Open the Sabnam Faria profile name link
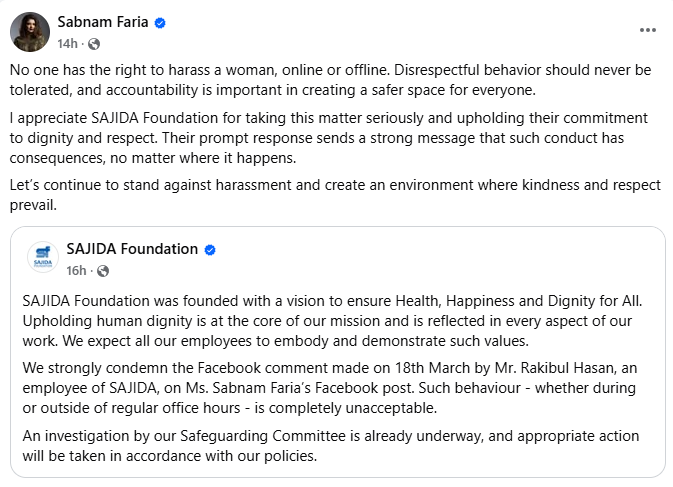Image resolution: width=673 pixels, height=487 pixels. [x=103, y=22]
